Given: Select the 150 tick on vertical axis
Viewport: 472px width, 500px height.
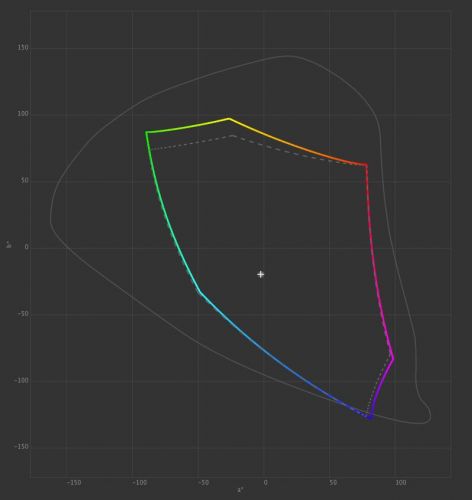Looking at the screenshot, I should (23, 48).
